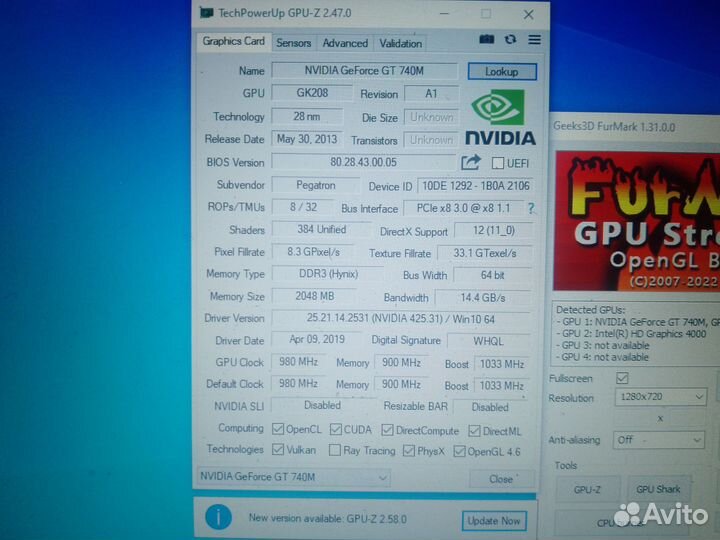The image size is (720, 540).
Task: Click the refresh icon in GPU-Z header
Action: (511, 40)
